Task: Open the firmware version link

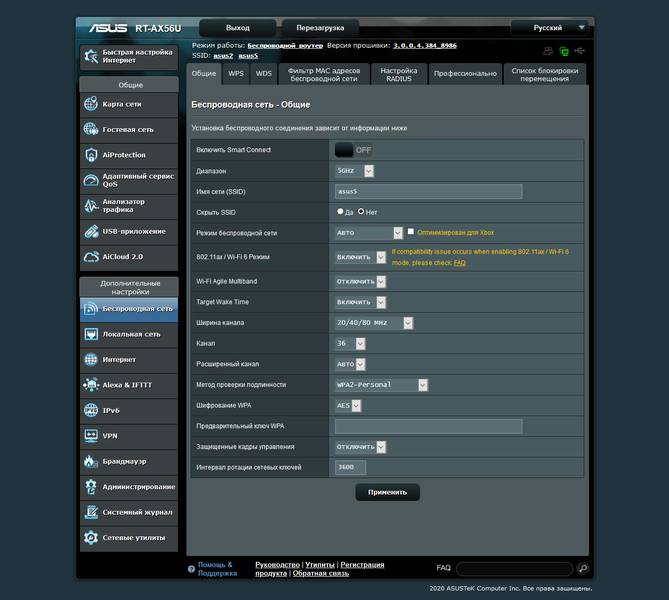Action: tap(425, 45)
